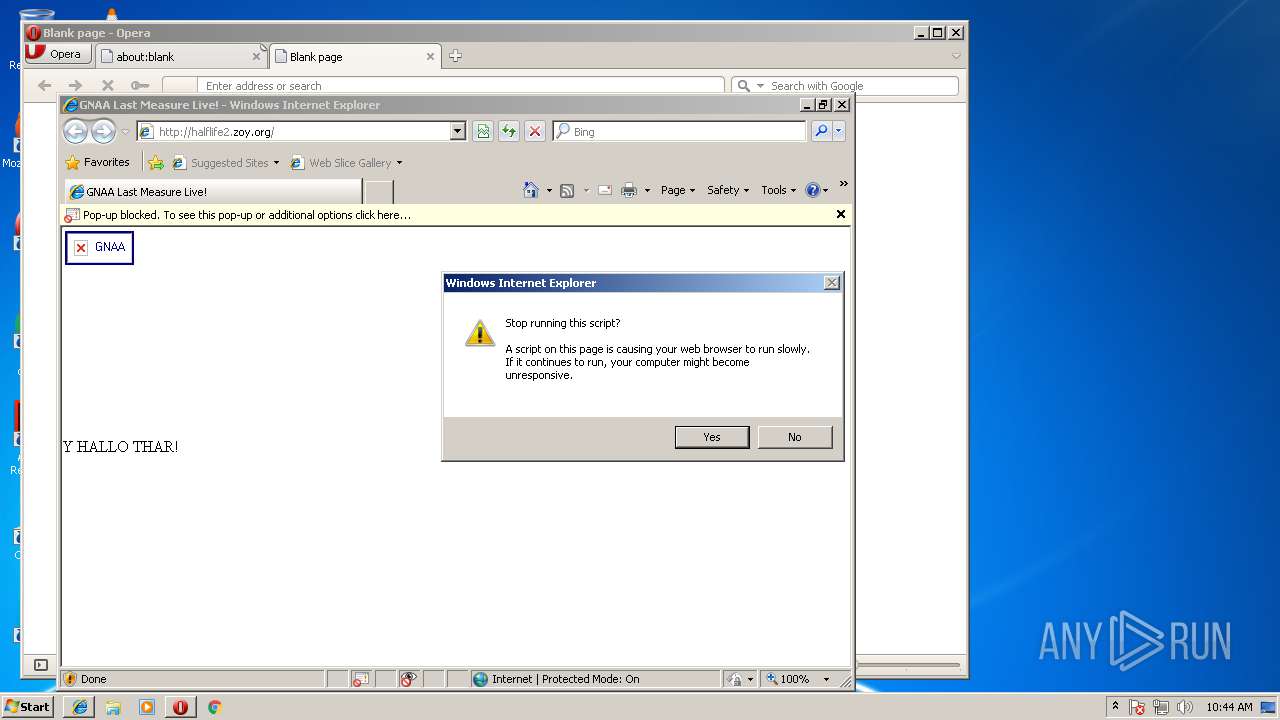
Task: Click the Read Mail icon
Action: click(605, 190)
